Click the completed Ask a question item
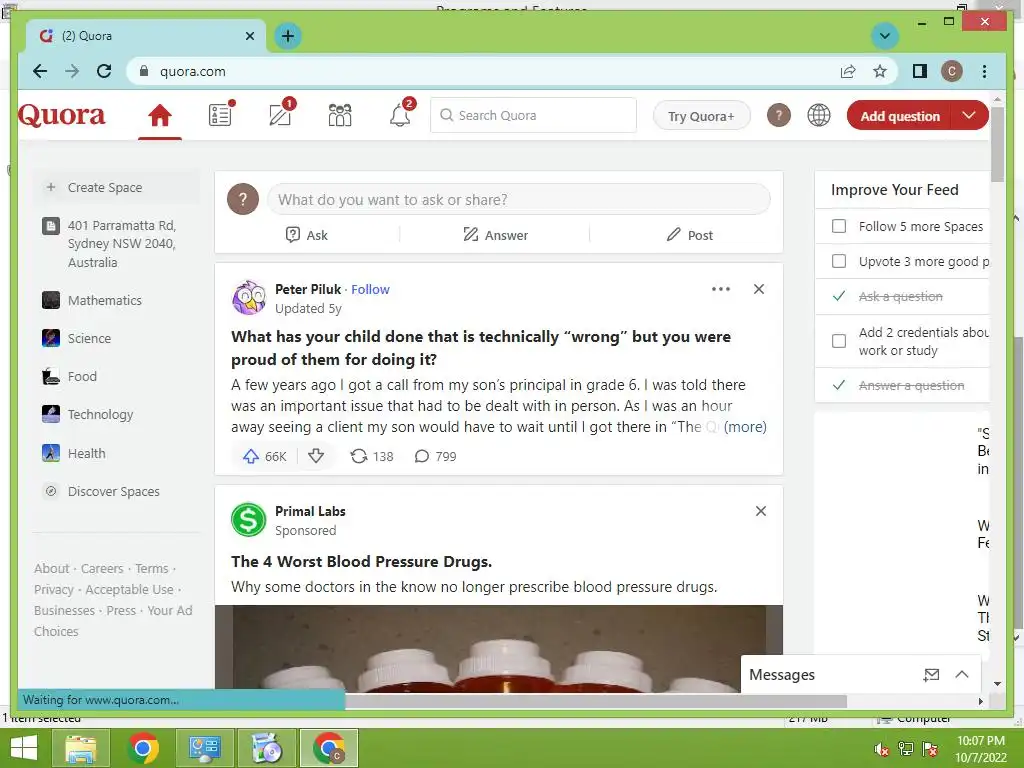This screenshot has width=1024, height=768. [901, 296]
